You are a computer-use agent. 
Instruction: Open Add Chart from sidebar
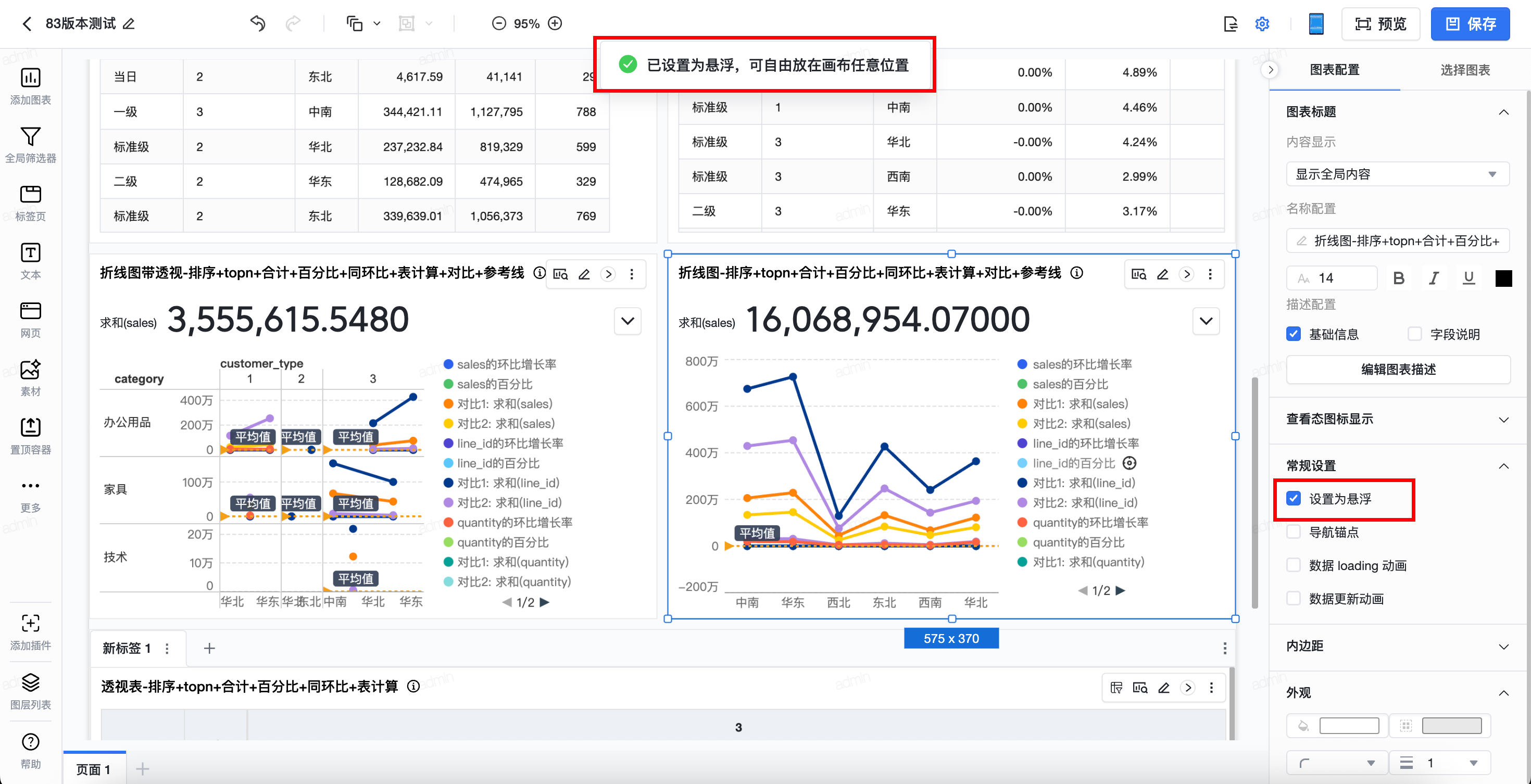[x=30, y=86]
